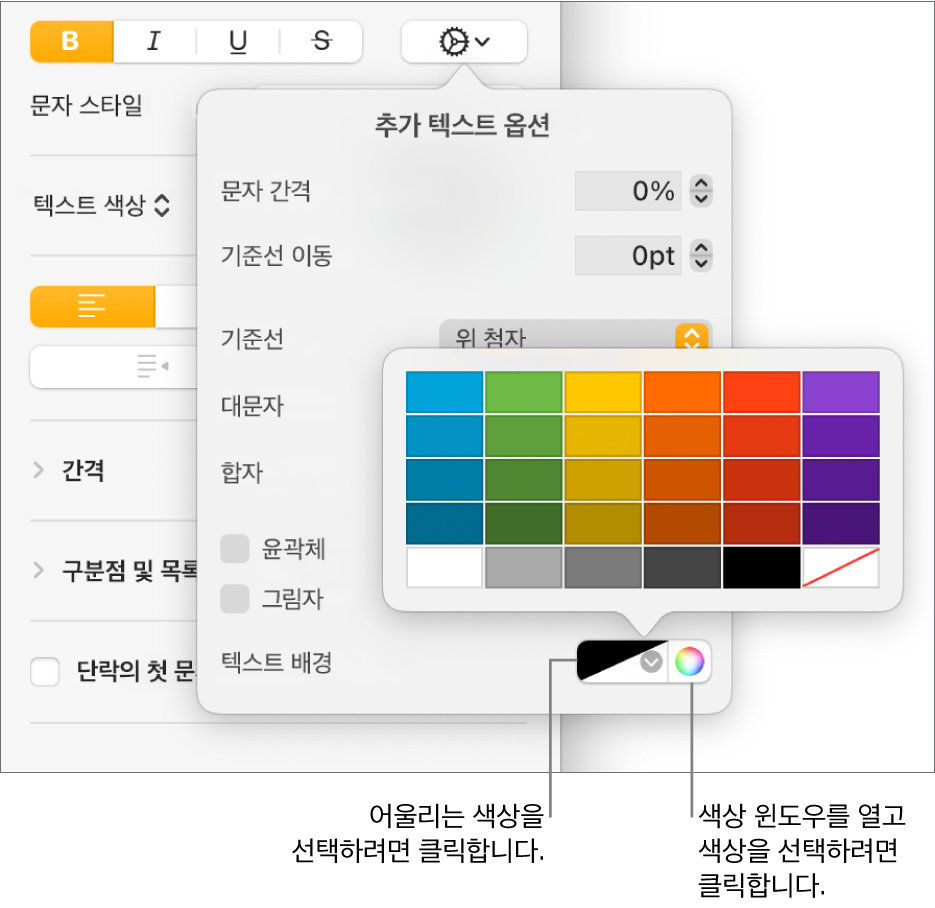Screen dimensions: 935x908
Task: Select the medium gray swatch
Action: pyautogui.click(x=603, y=568)
